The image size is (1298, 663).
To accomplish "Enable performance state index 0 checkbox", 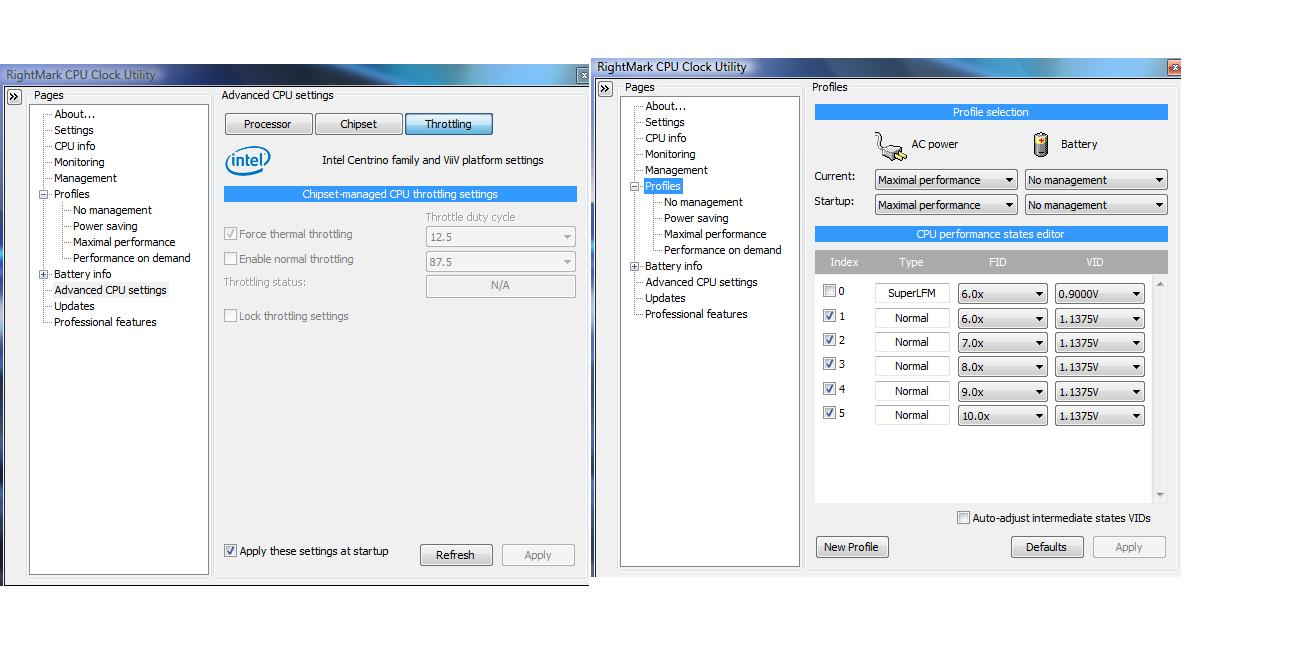I will click(829, 291).
